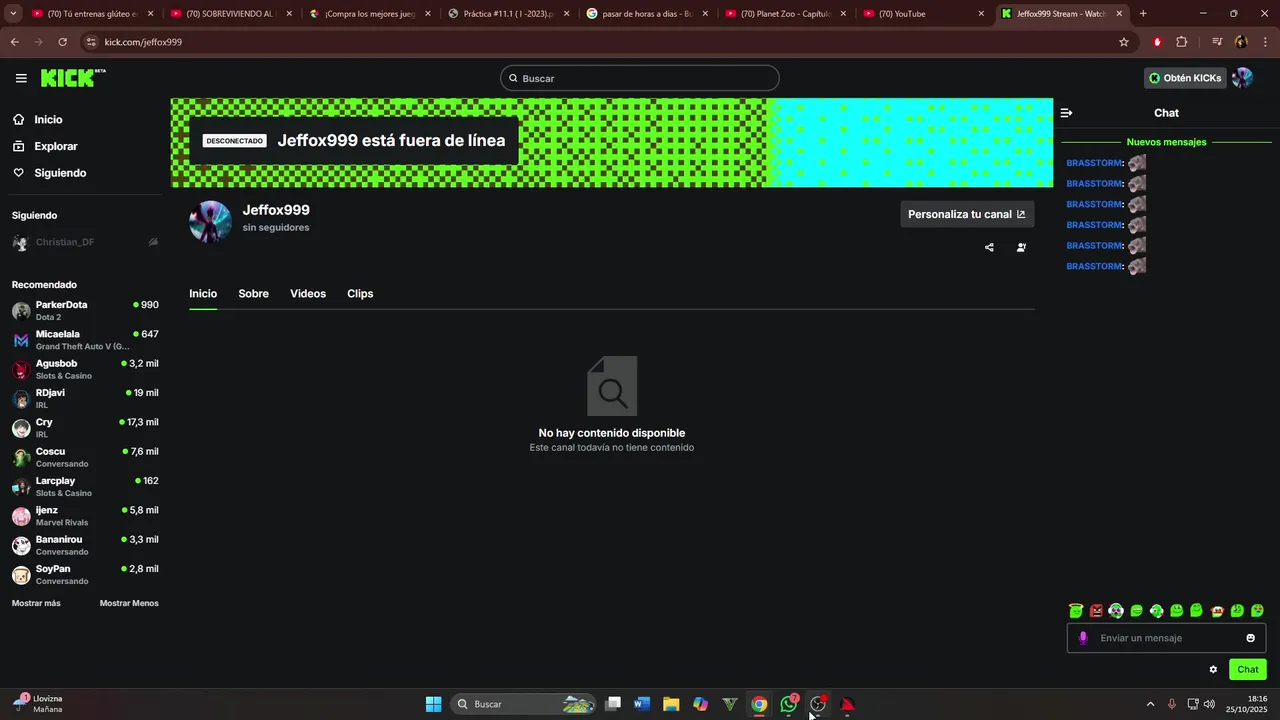Switch to the YouTube browser tab
The width and height of the screenshot is (1280, 720).
(924, 14)
